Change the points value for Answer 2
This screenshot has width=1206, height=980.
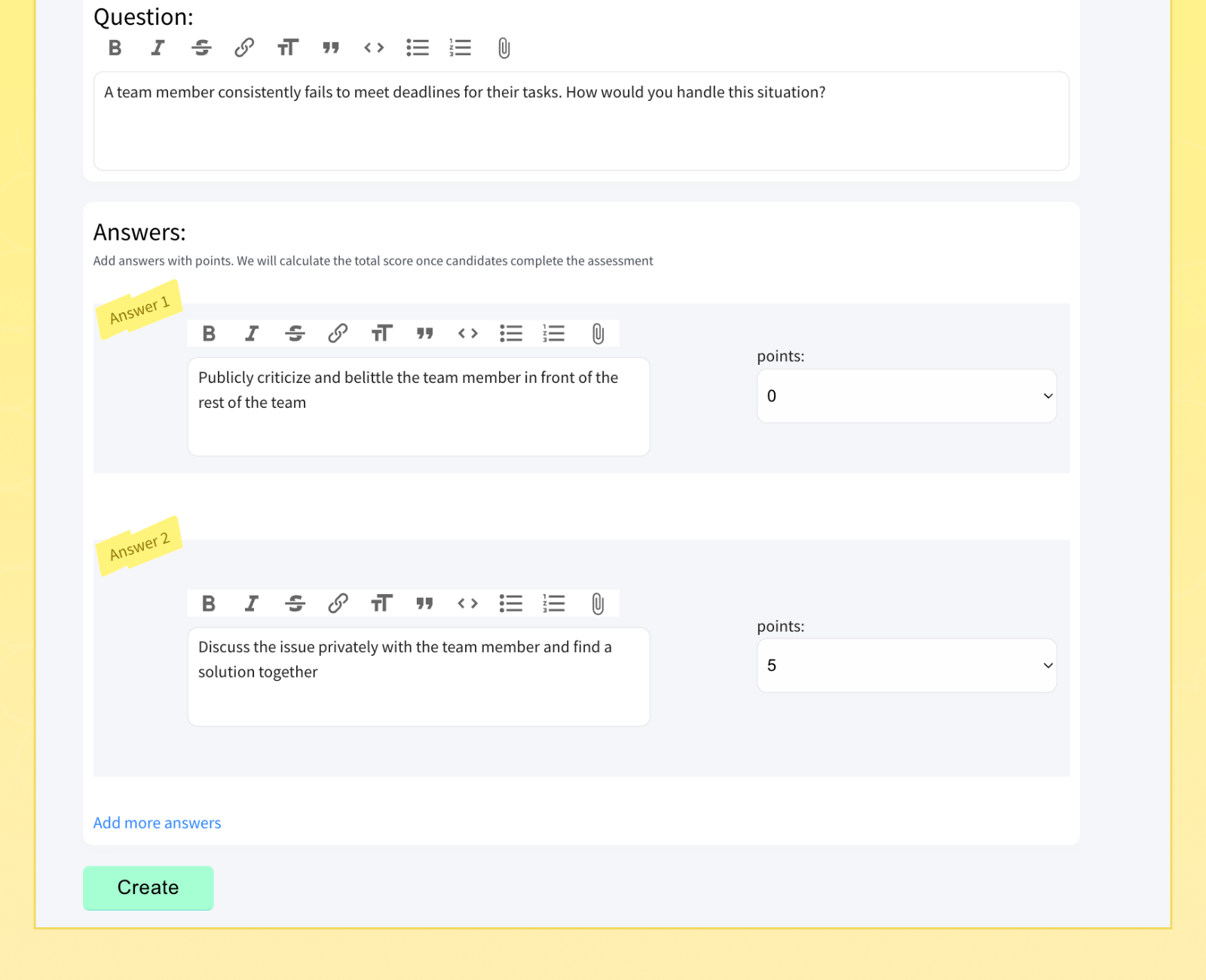tap(906, 665)
